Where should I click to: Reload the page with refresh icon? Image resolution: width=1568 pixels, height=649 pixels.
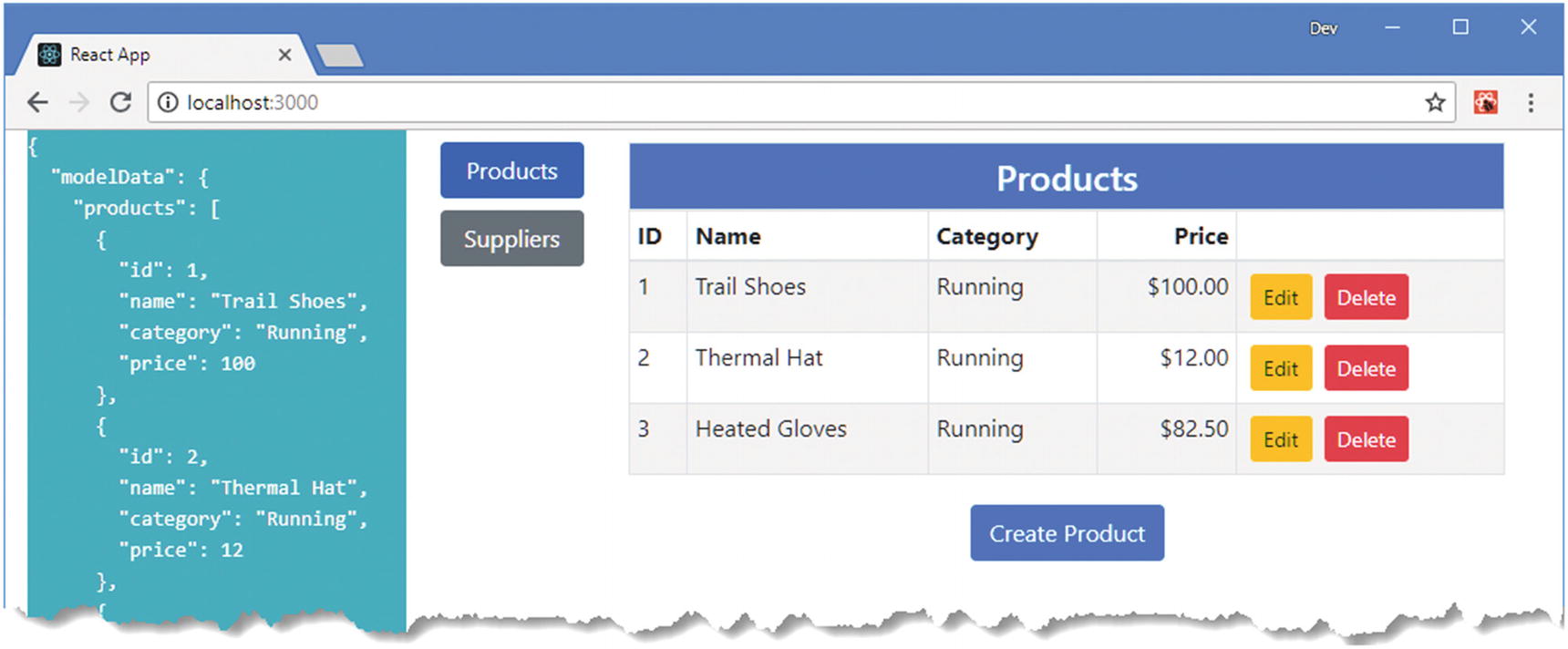(x=120, y=102)
